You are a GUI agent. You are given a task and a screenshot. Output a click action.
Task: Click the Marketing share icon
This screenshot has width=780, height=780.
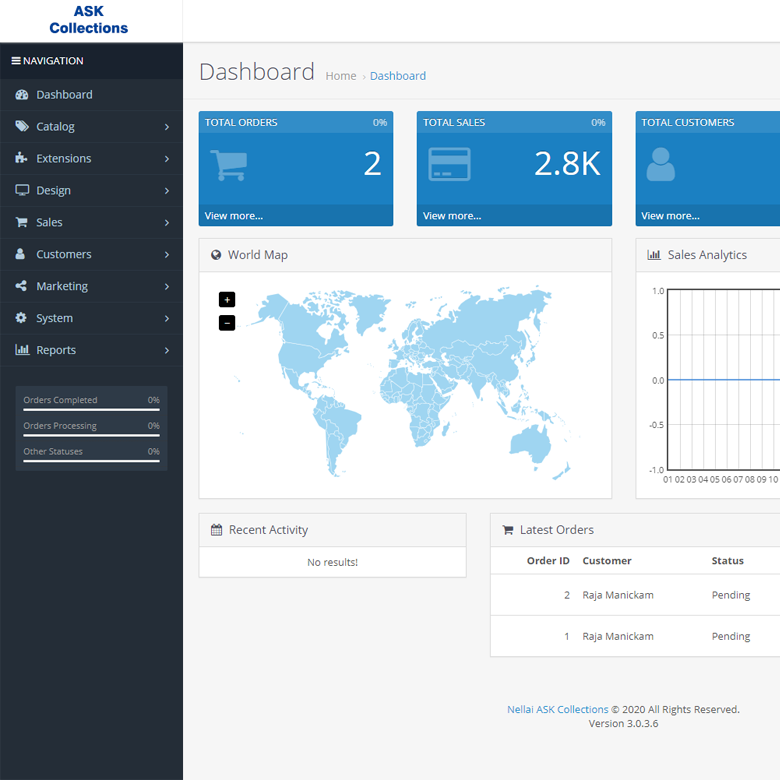pyautogui.click(x=22, y=287)
